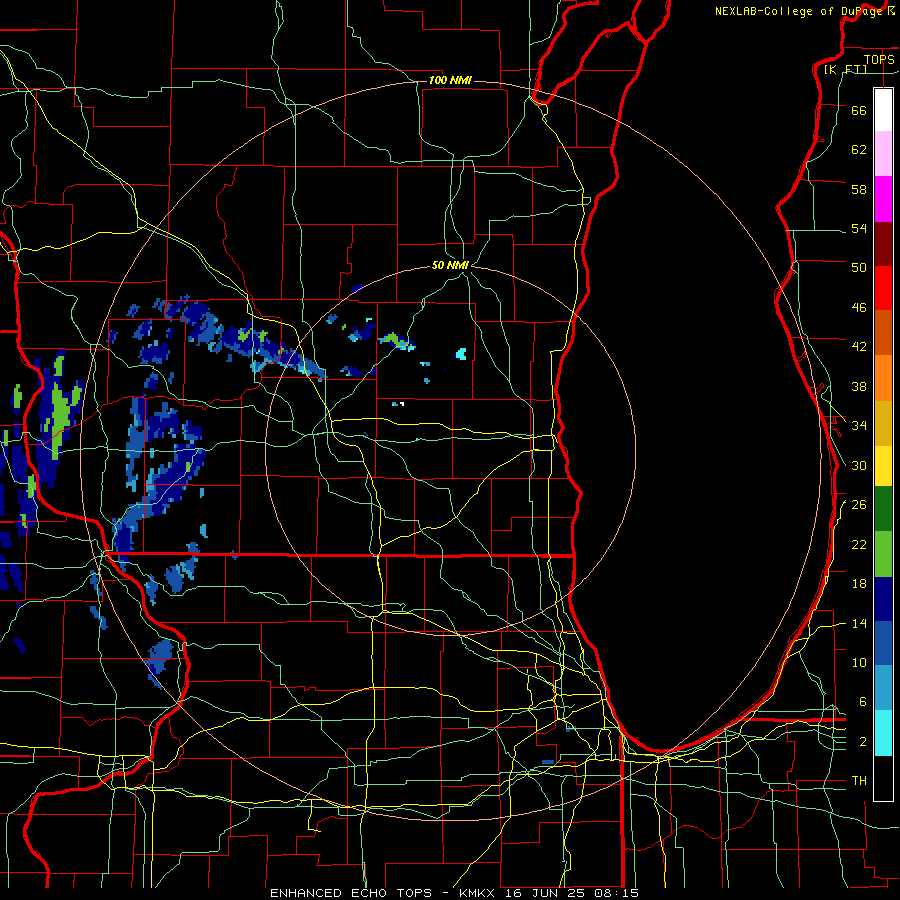Viewport: 900px width, 900px height.
Task: Click the bright red legend swatch
Action: 883,288
